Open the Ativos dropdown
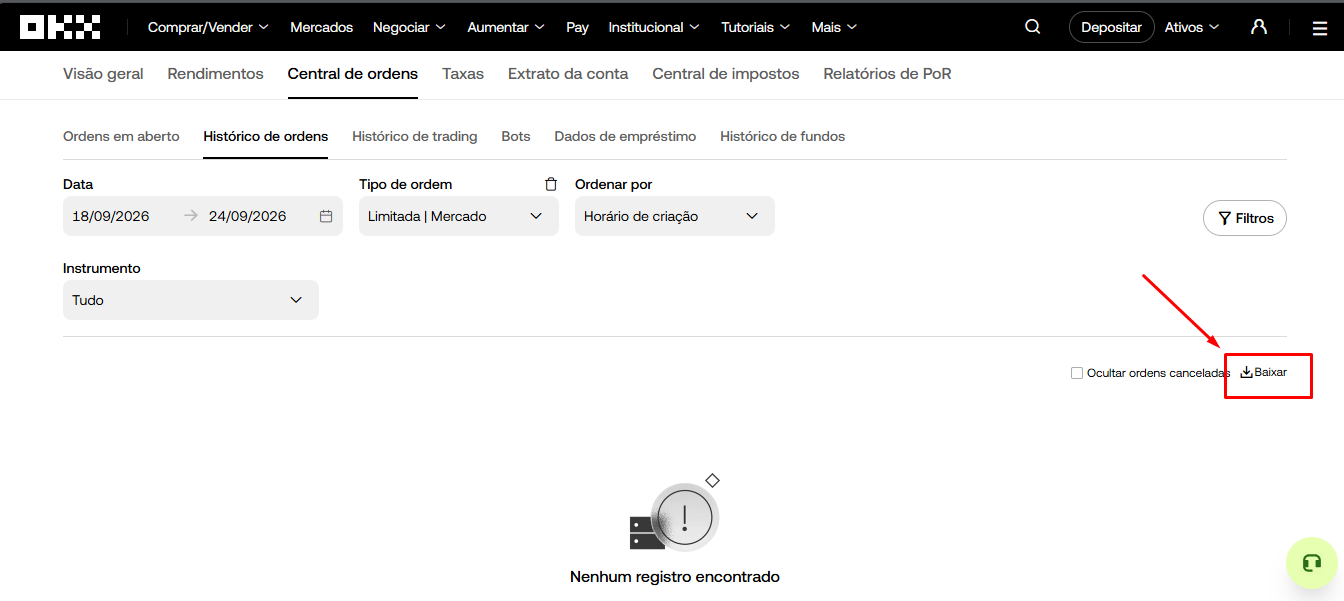This screenshot has height=601, width=1344. (1192, 27)
